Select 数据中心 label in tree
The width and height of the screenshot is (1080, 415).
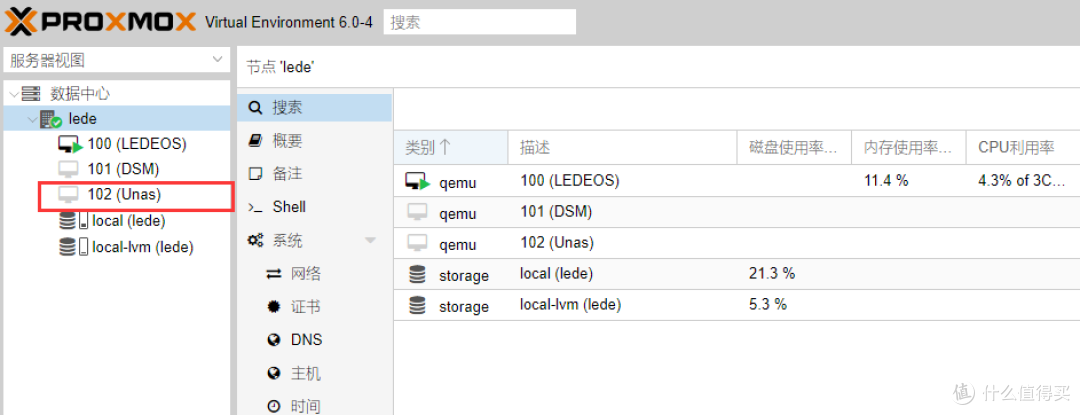(x=80, y=94)
